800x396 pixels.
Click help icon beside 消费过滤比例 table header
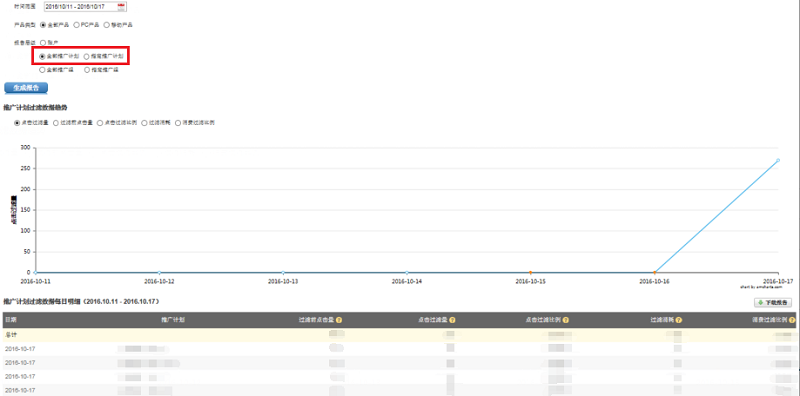[792, 320]
